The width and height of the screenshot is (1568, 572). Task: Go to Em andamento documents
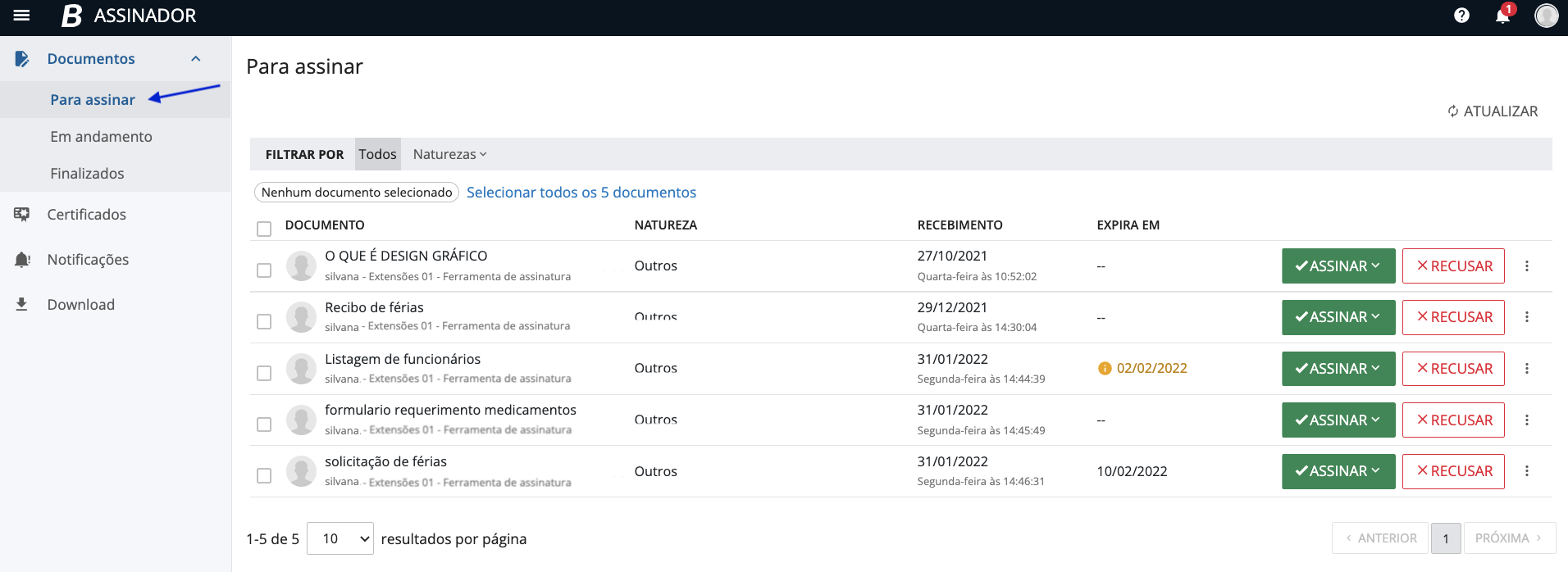101,137
